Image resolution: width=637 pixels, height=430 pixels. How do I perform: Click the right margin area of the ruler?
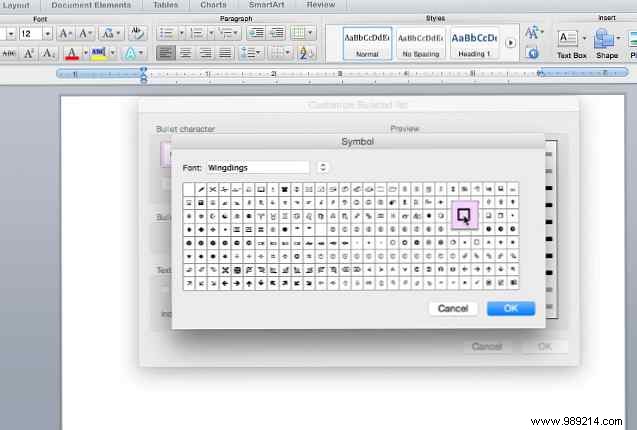pyautogui.click(x=584, y=73)
